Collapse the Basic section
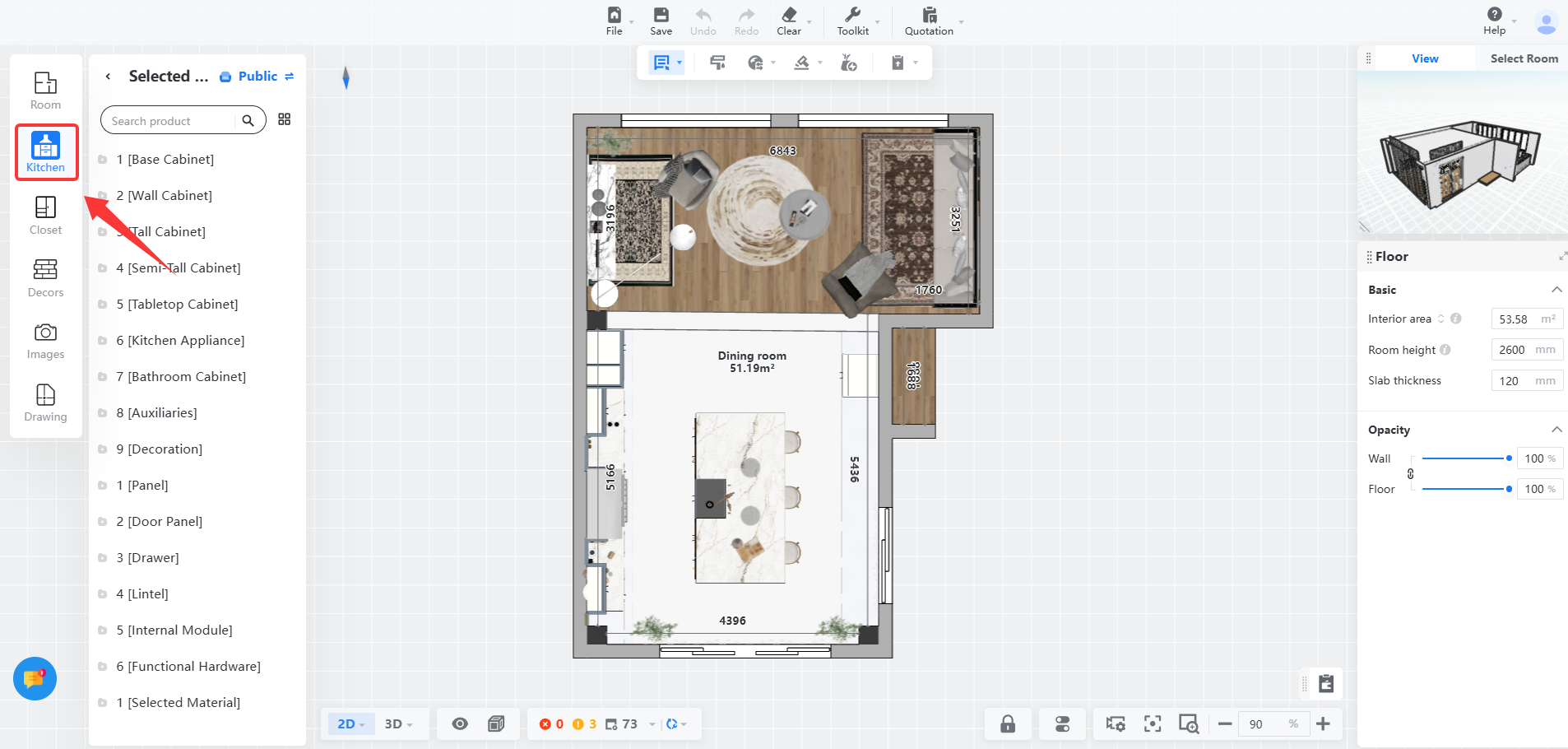 point(1556,290)
